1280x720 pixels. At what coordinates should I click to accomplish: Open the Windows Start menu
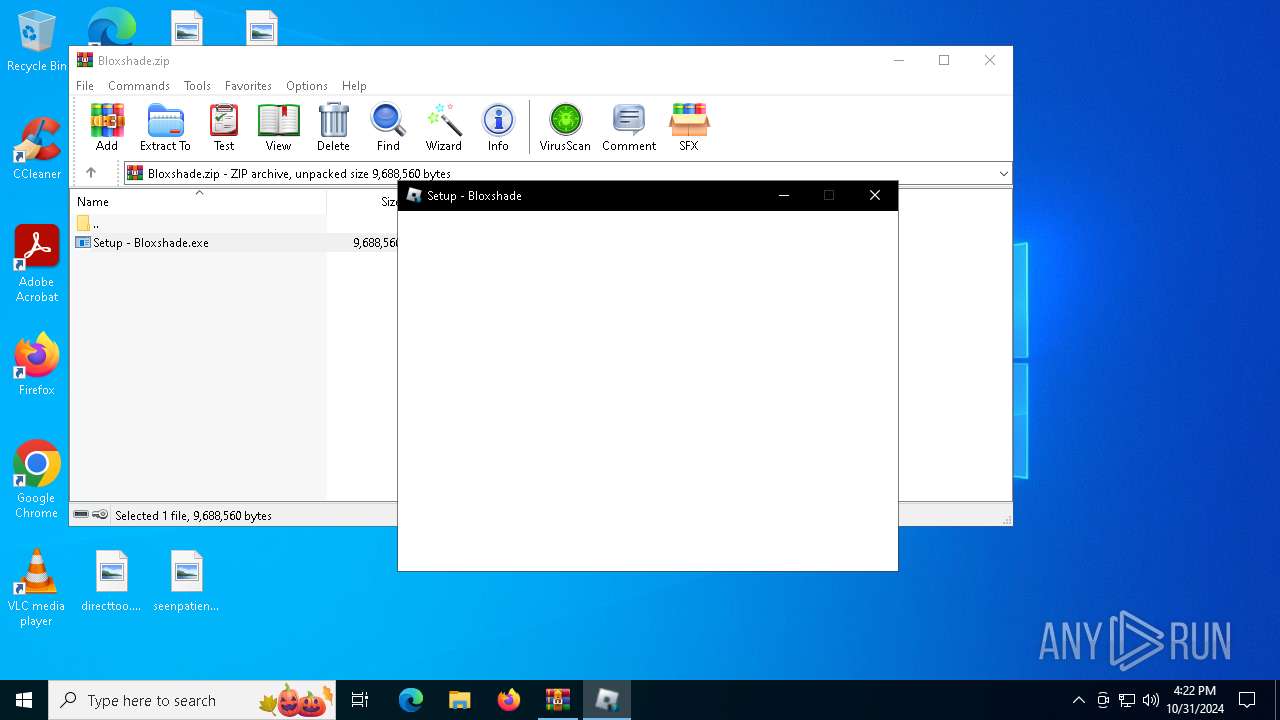tap(24, 700)
